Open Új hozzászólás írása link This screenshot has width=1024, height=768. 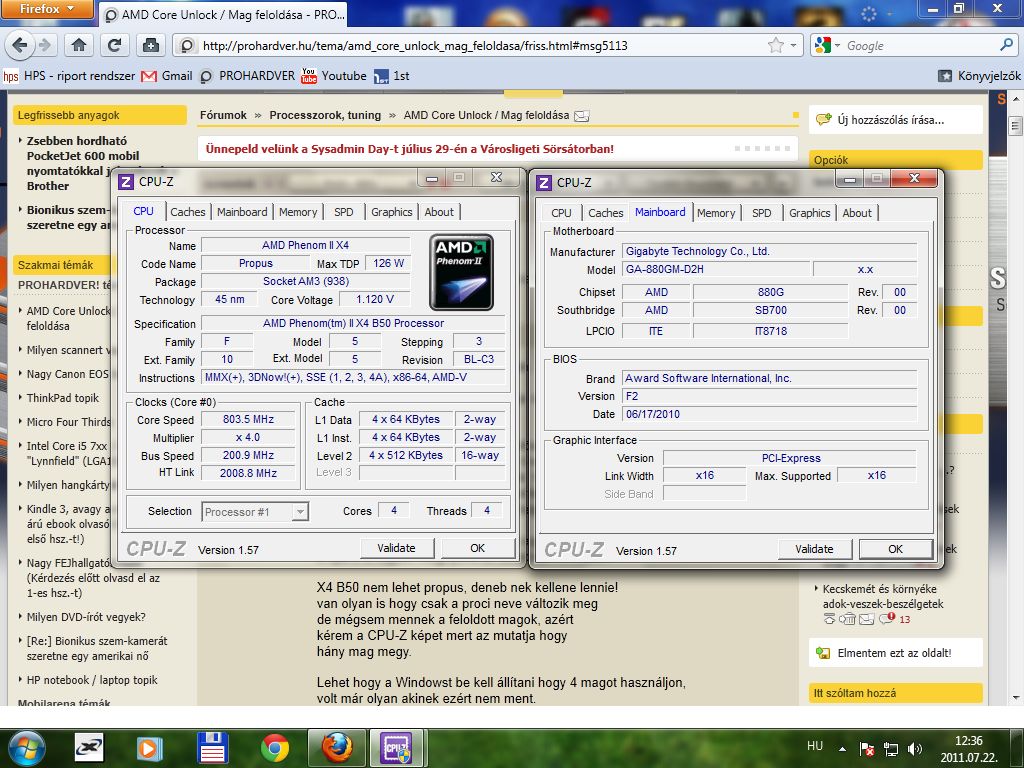pos(891,120)
